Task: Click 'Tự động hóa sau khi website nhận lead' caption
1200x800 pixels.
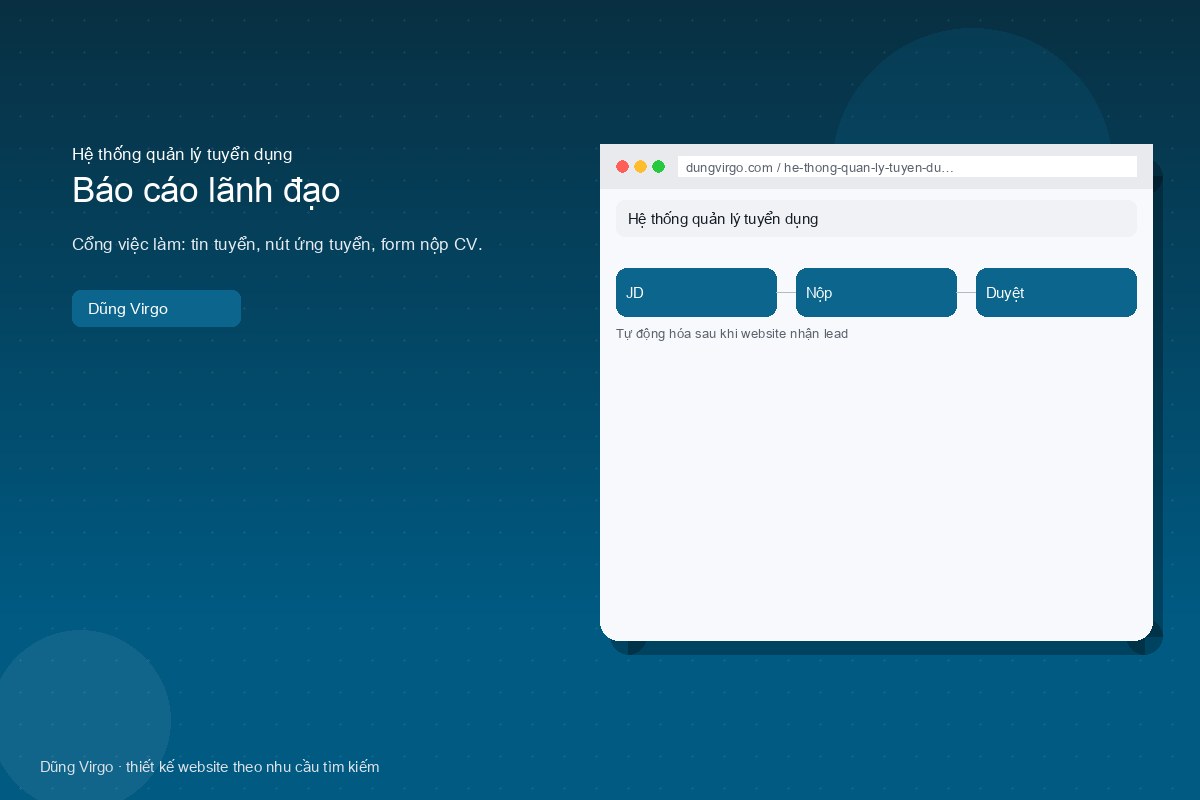Action: click(x=732, y=334)
